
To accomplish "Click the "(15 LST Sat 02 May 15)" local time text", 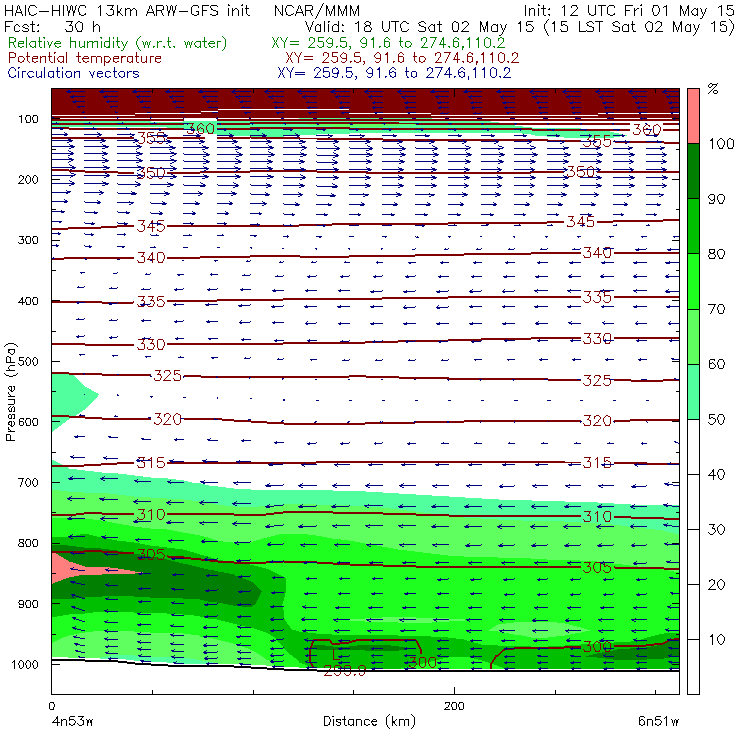I will pos(639,27).
